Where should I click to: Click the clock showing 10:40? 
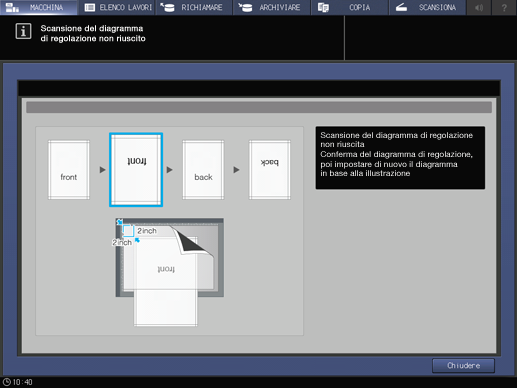pos(18,382)
